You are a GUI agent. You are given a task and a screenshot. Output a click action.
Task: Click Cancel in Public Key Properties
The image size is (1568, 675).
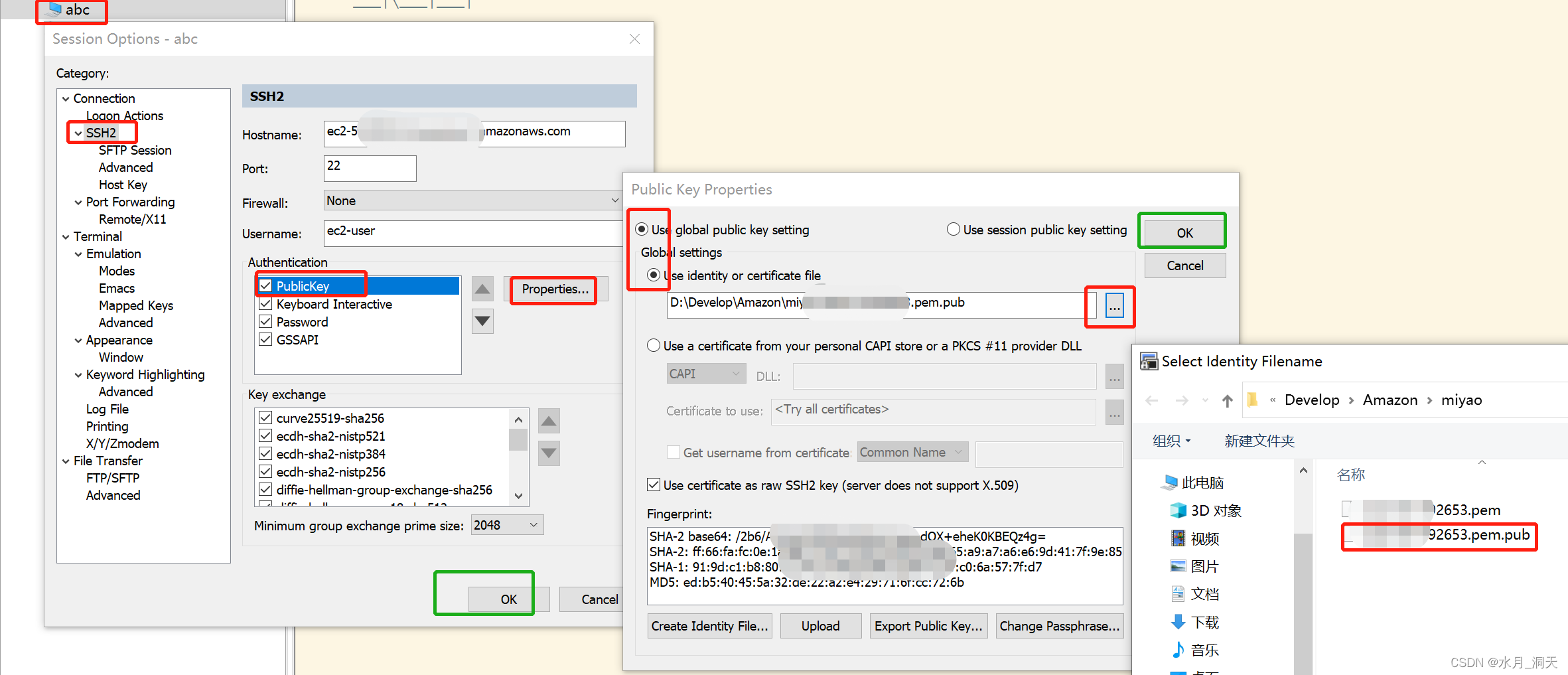(x=1184, y=265)
